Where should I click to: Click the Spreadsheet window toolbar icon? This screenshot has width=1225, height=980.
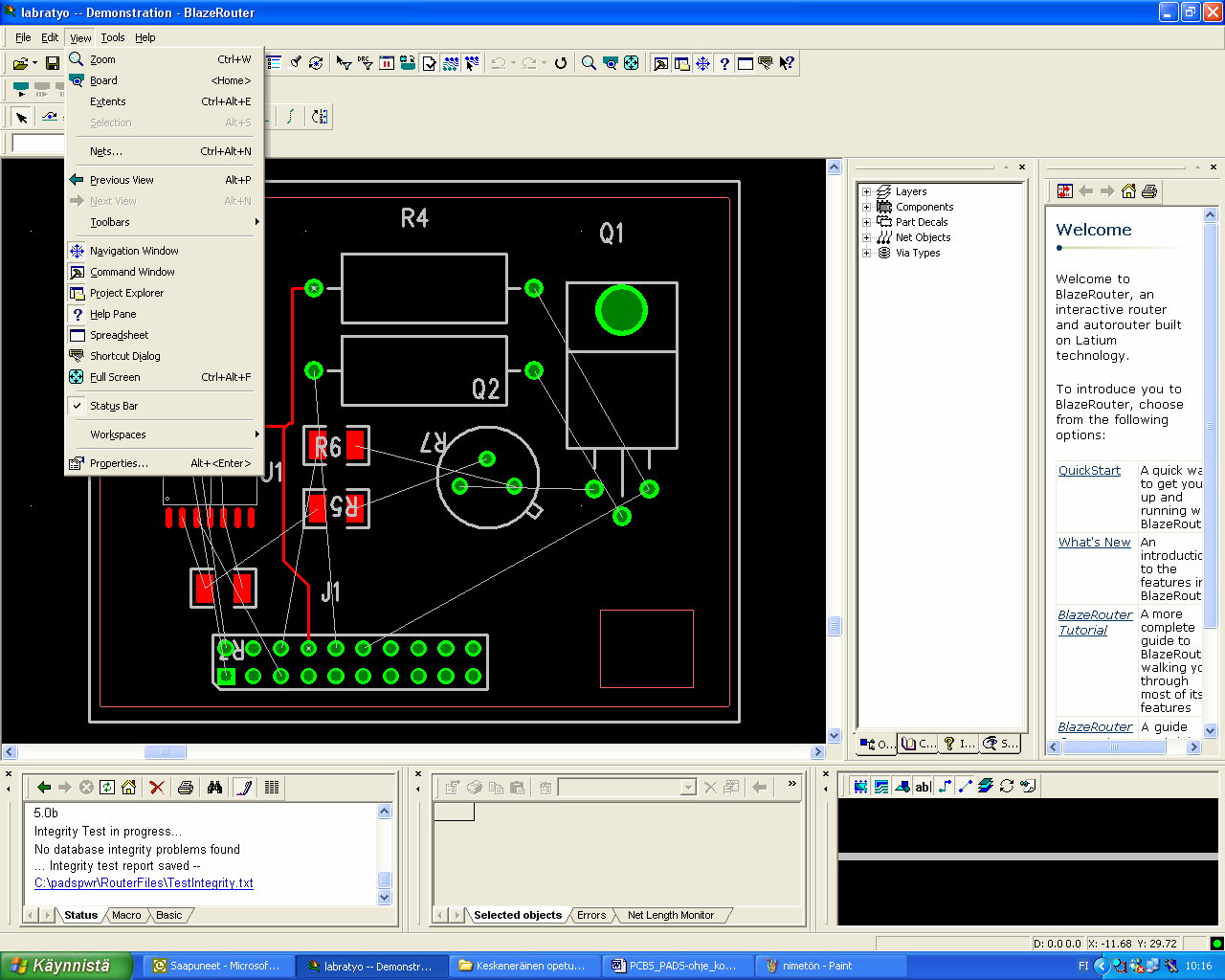tap(745, 63)
